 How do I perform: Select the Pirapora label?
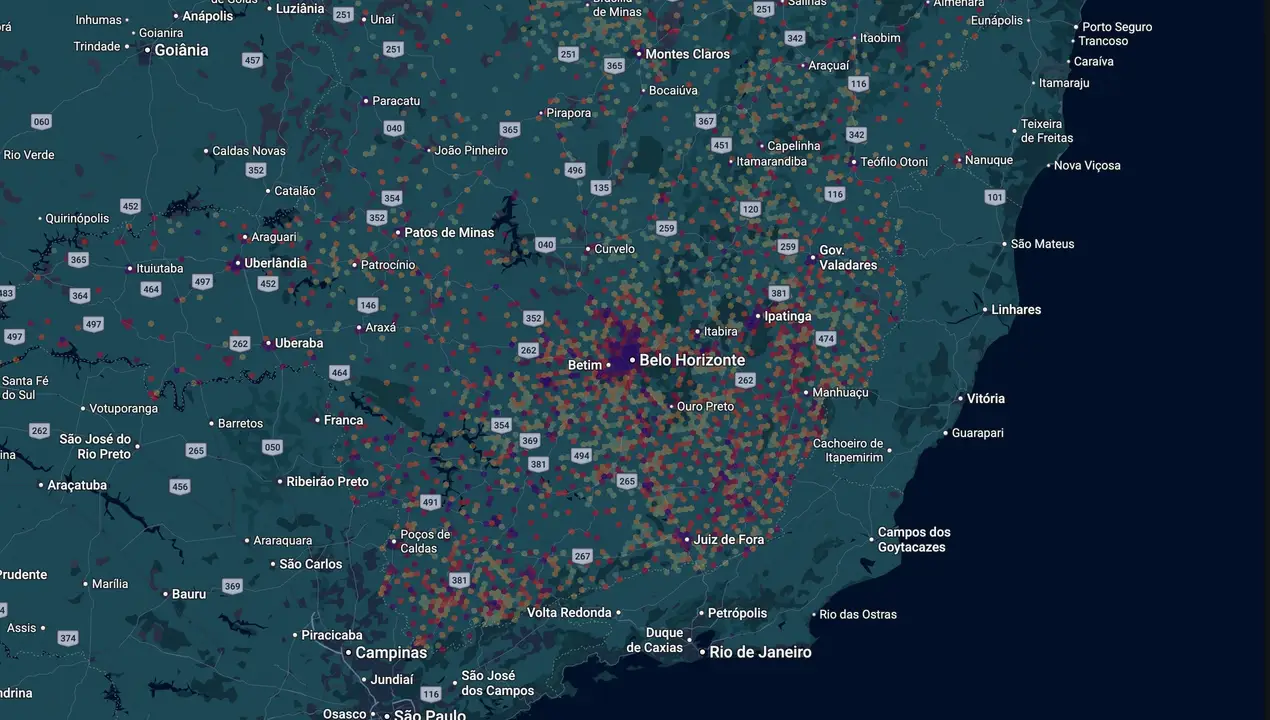(x=568, y=113)
